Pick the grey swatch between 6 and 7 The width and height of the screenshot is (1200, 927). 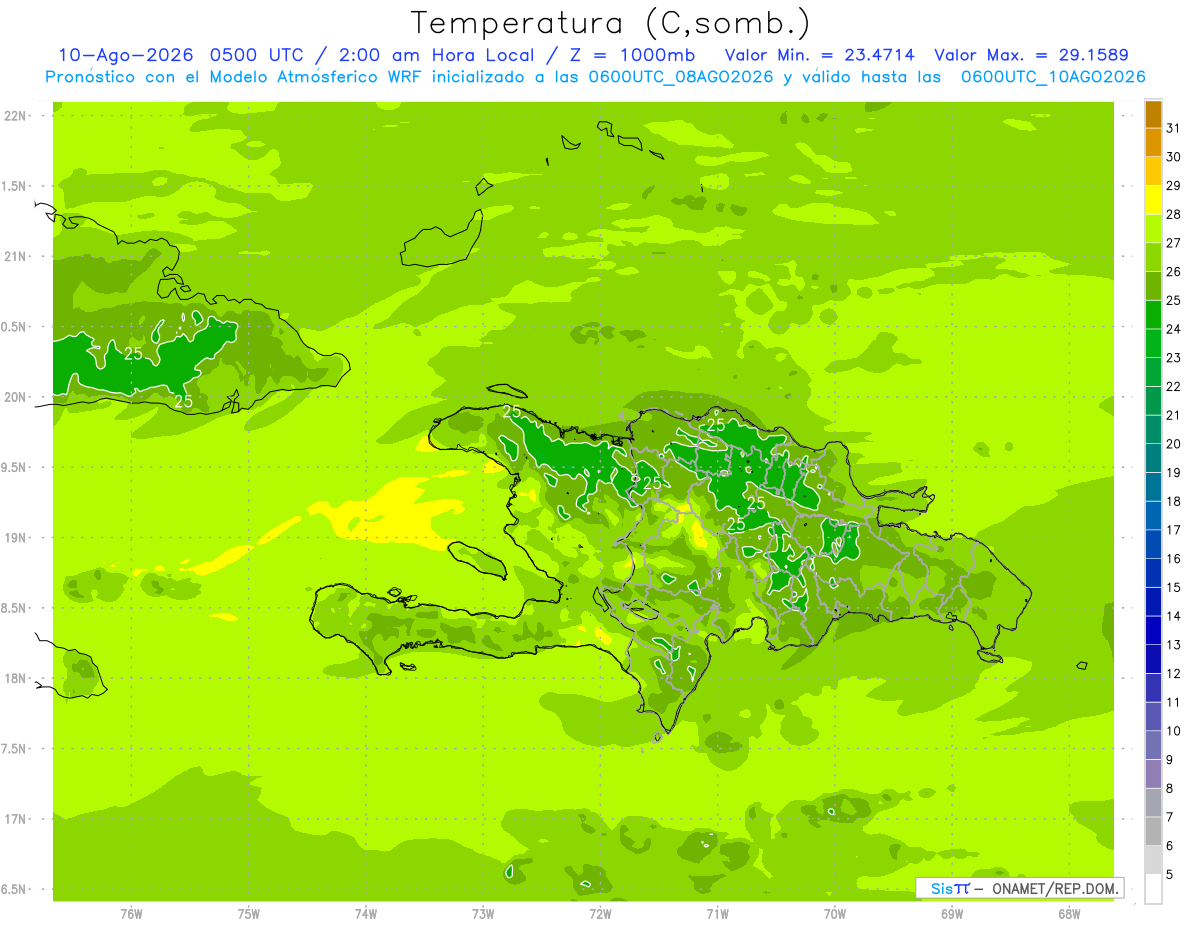point(1154,832)
